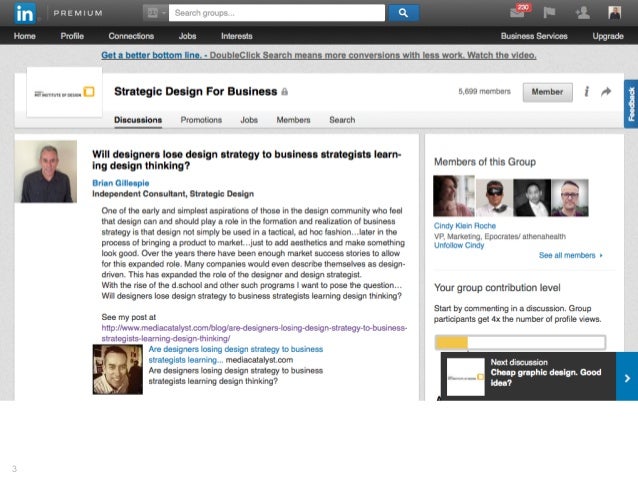Open the Connections menu item
The width and height of the screenshot is (638, 479).
(131, 36)
